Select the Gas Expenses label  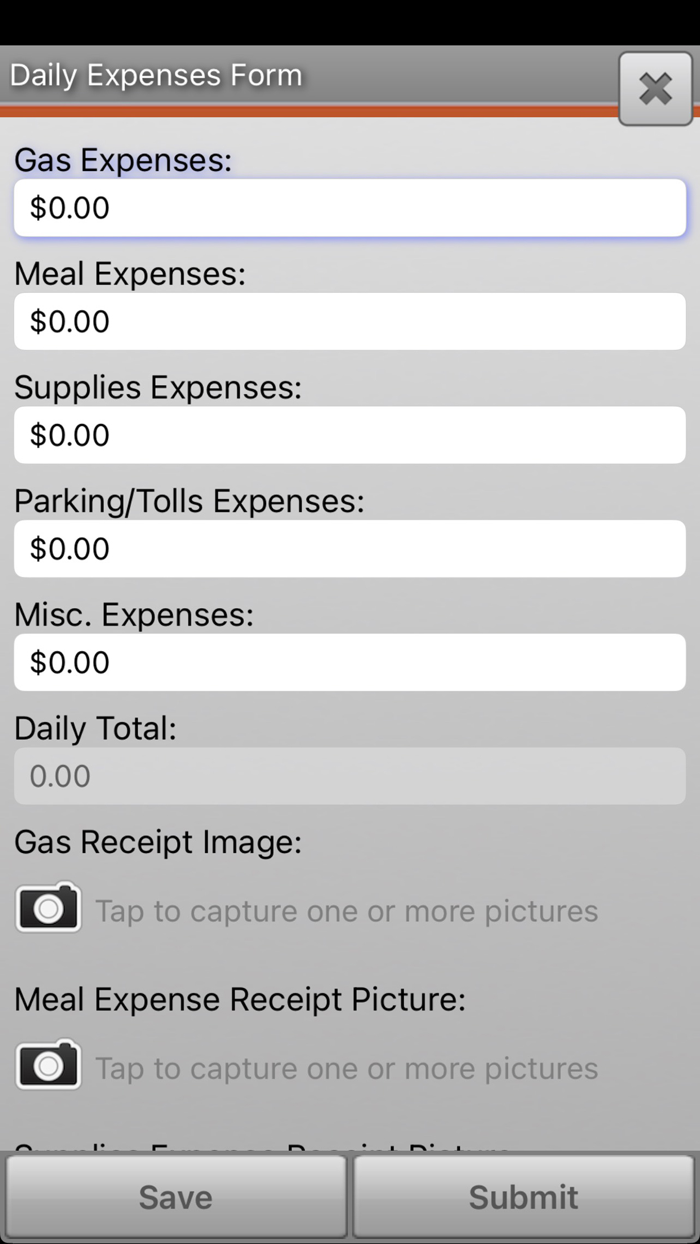tap(122, 160)
